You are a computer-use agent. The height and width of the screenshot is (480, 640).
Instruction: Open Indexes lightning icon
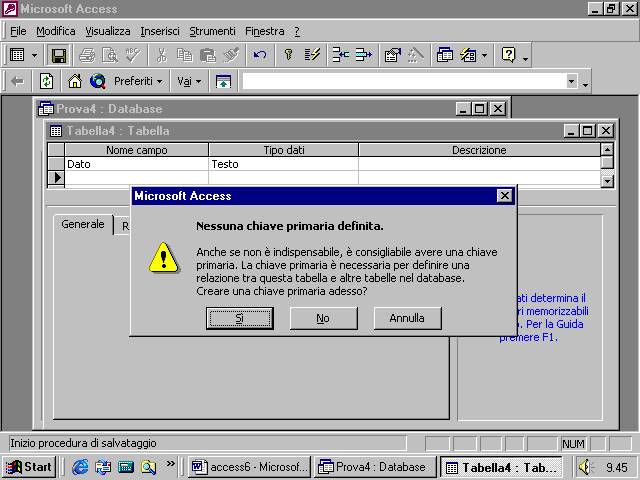[x=312, y=55]
